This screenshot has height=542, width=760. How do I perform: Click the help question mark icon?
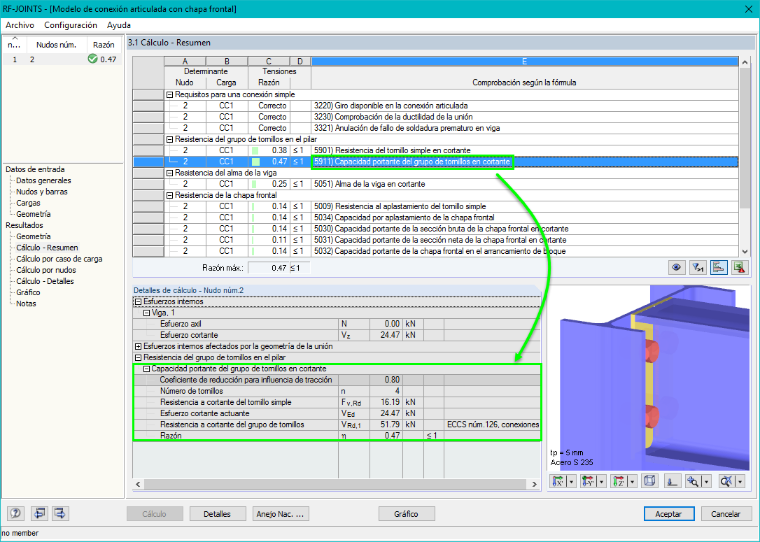(x=16, y=513)
